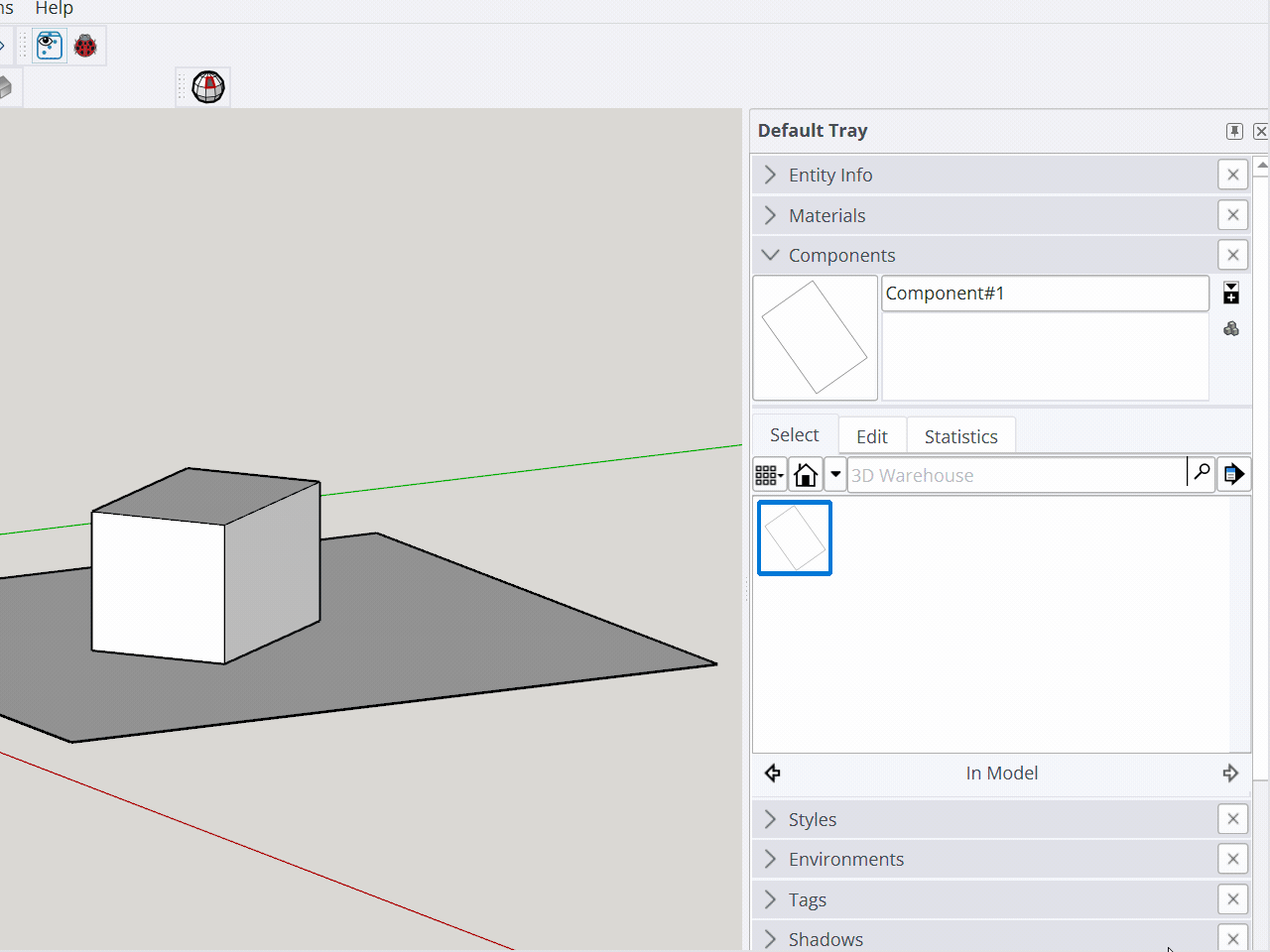Click the In Model home icon

[x=806, y=475]
